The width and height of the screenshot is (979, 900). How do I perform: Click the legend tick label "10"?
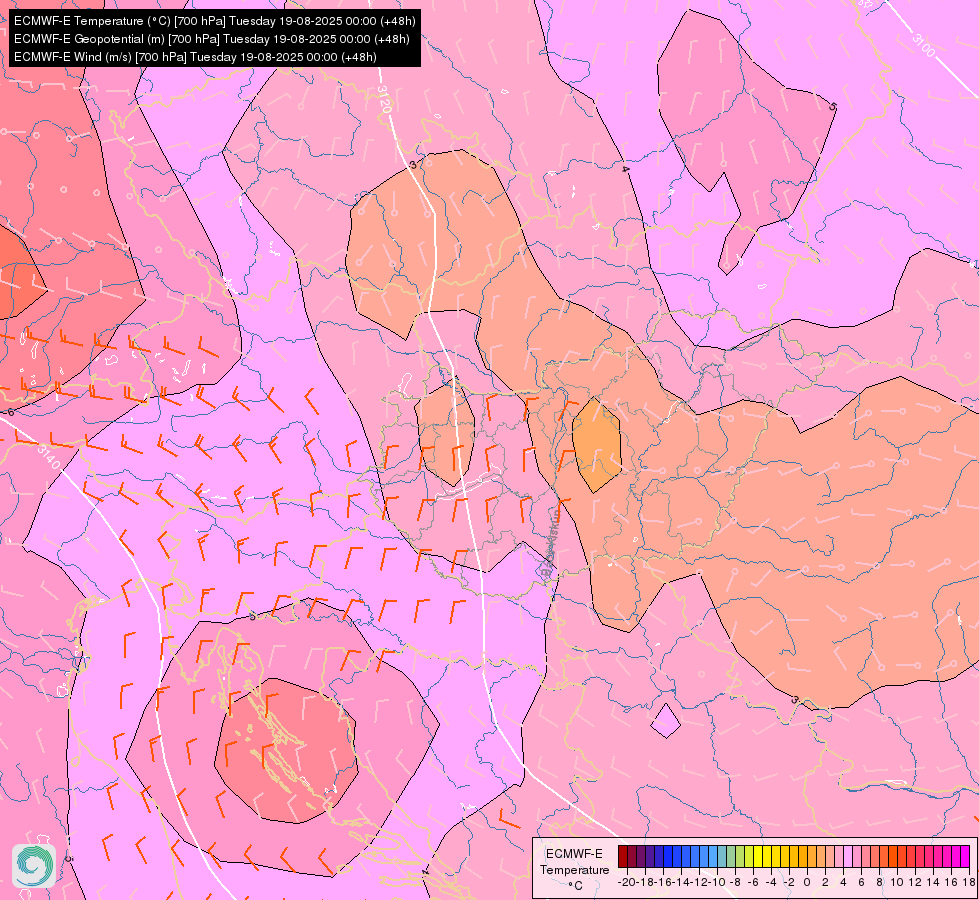[897, 882]
